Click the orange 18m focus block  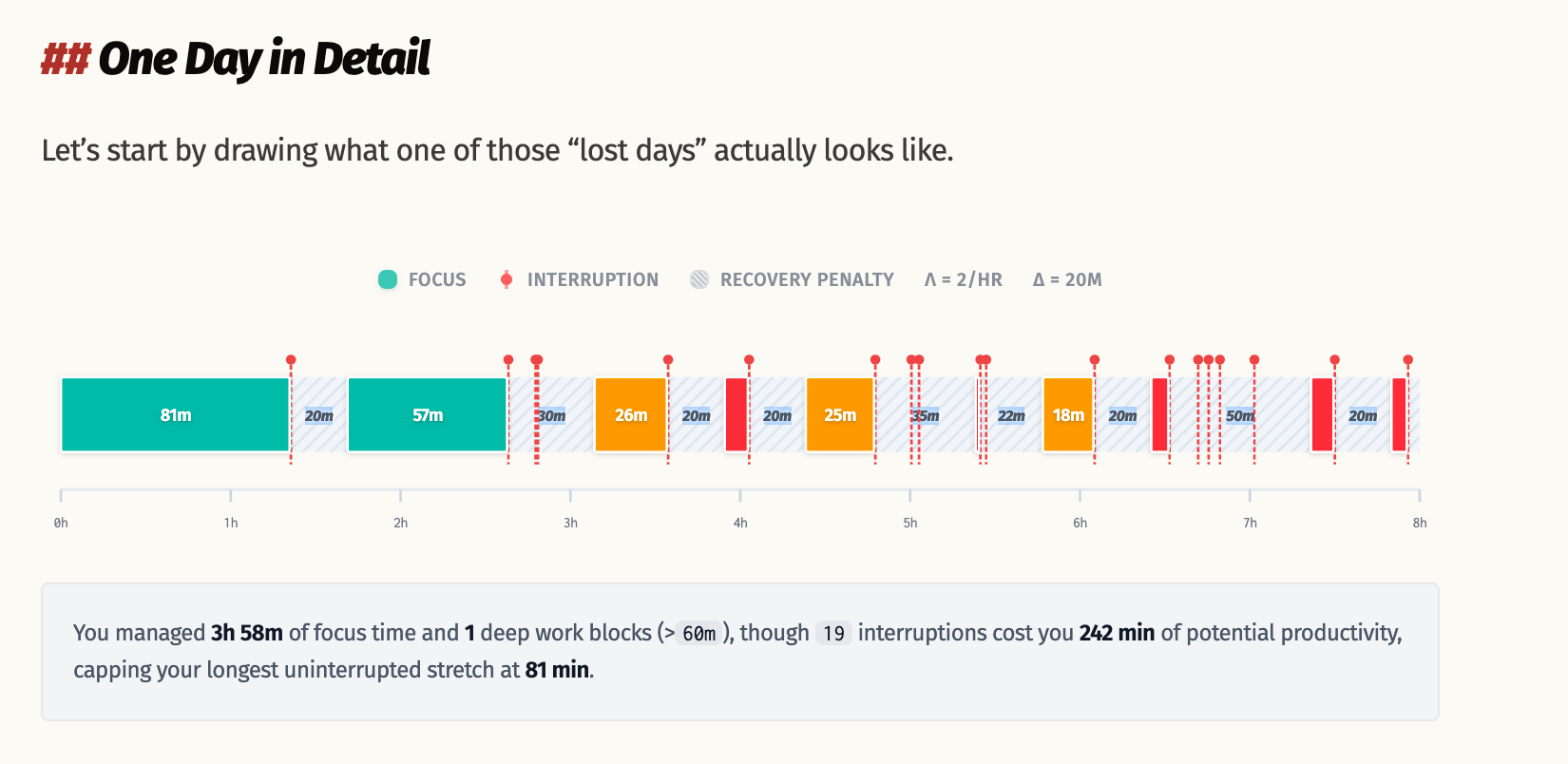click(1067, 415)
